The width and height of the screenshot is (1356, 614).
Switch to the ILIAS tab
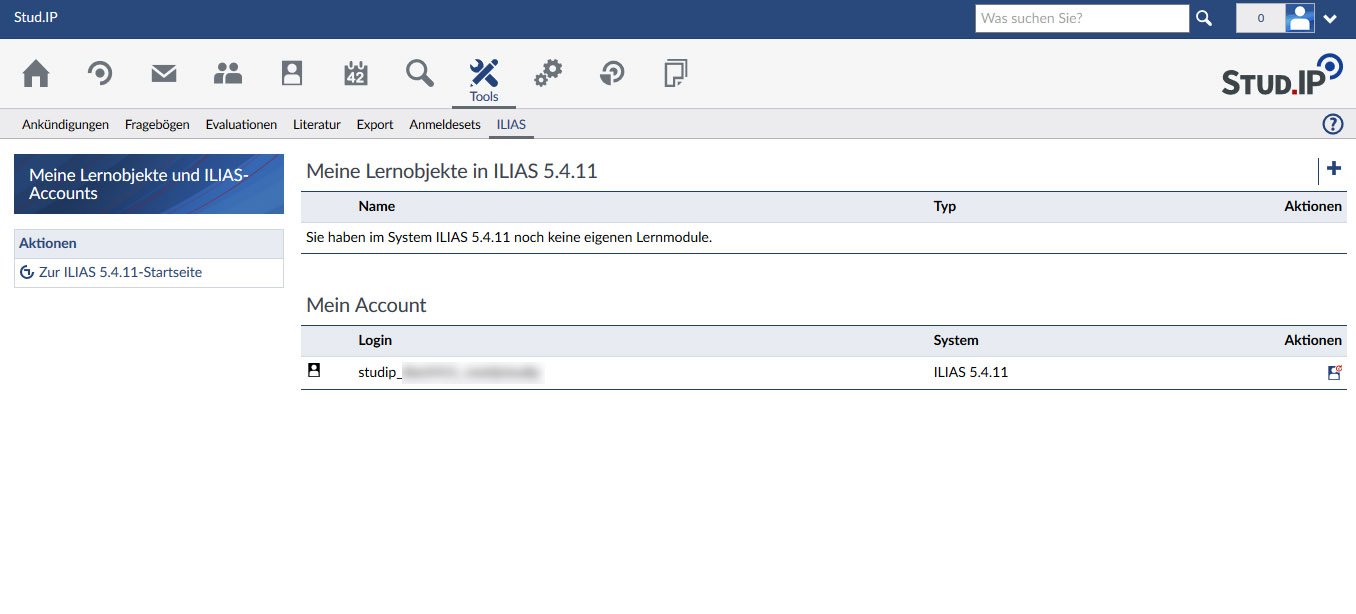(x=511, y=125)
